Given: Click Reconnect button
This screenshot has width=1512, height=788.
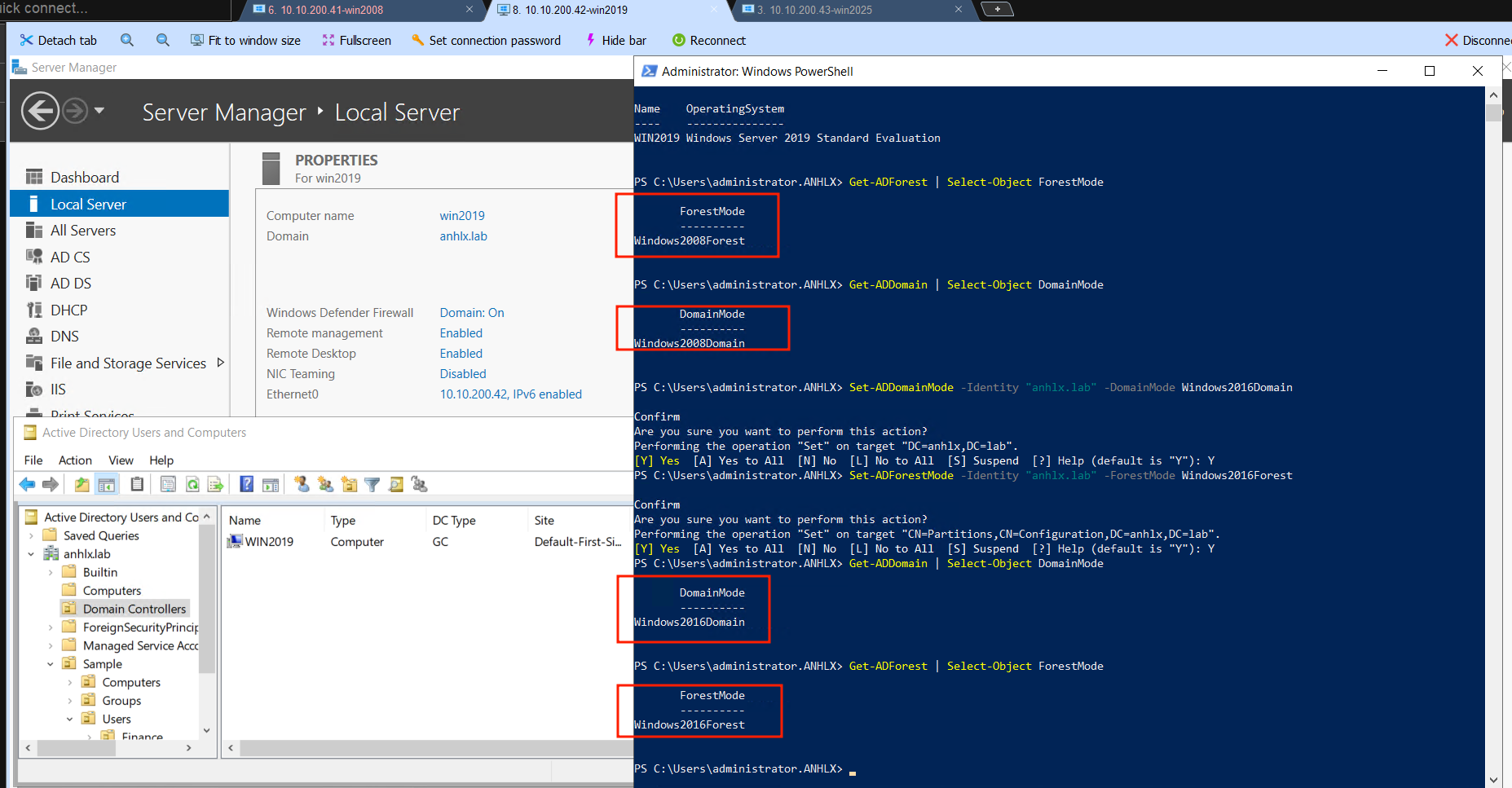Looking at the screenshot, I should click(x=708, y=40).
